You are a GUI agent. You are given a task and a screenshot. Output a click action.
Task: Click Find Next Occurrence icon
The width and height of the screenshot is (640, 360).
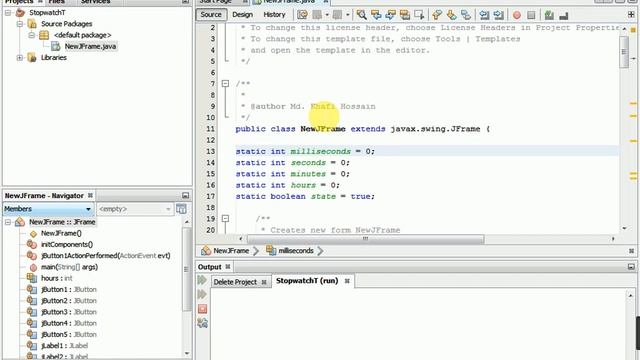(390, 15)
